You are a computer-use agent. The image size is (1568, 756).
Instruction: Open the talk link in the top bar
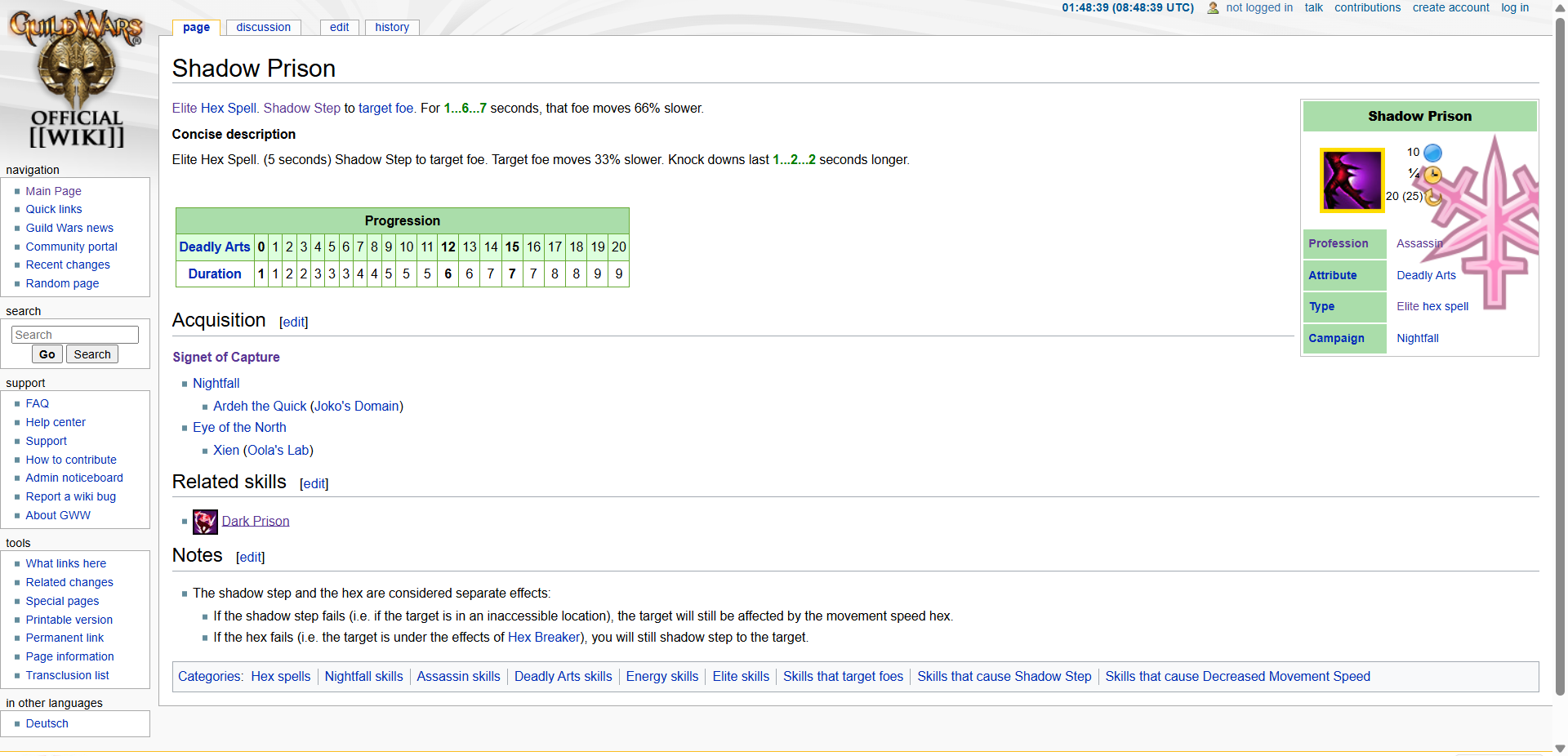[x=1313, y=7]
